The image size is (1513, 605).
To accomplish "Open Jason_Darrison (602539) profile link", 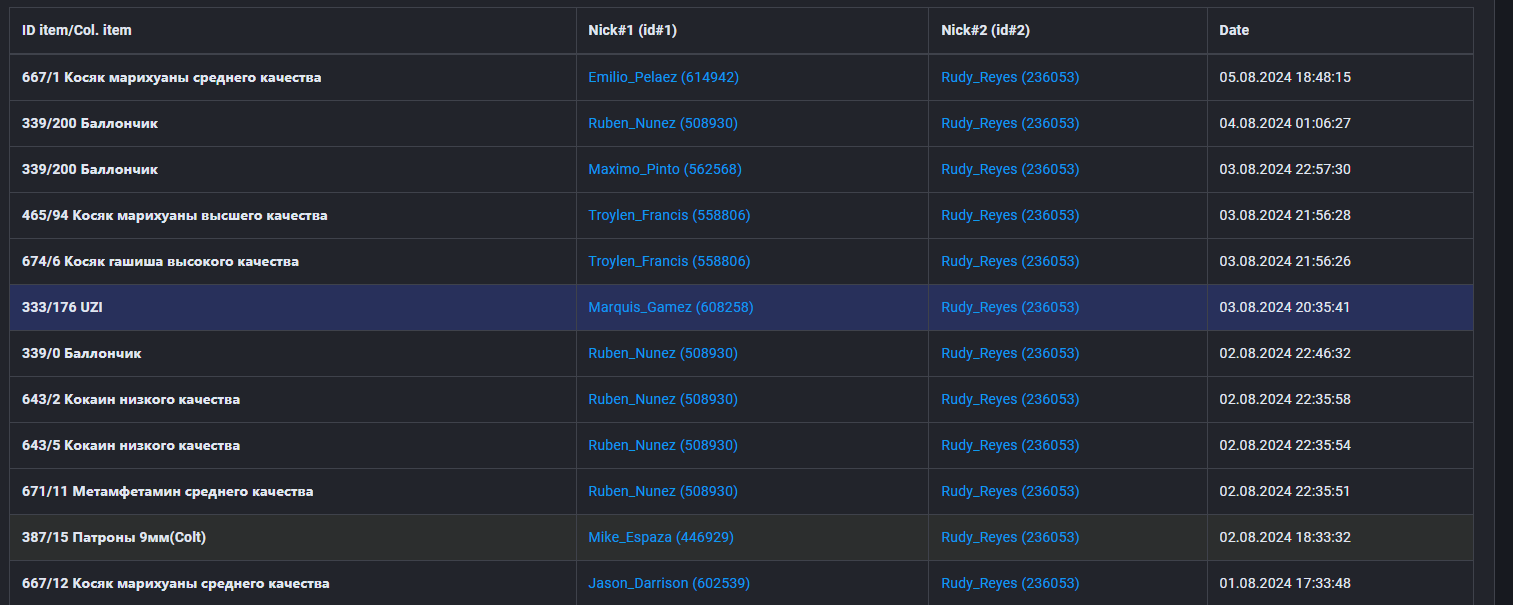I will pyautogui.click(x=668, y=583).
